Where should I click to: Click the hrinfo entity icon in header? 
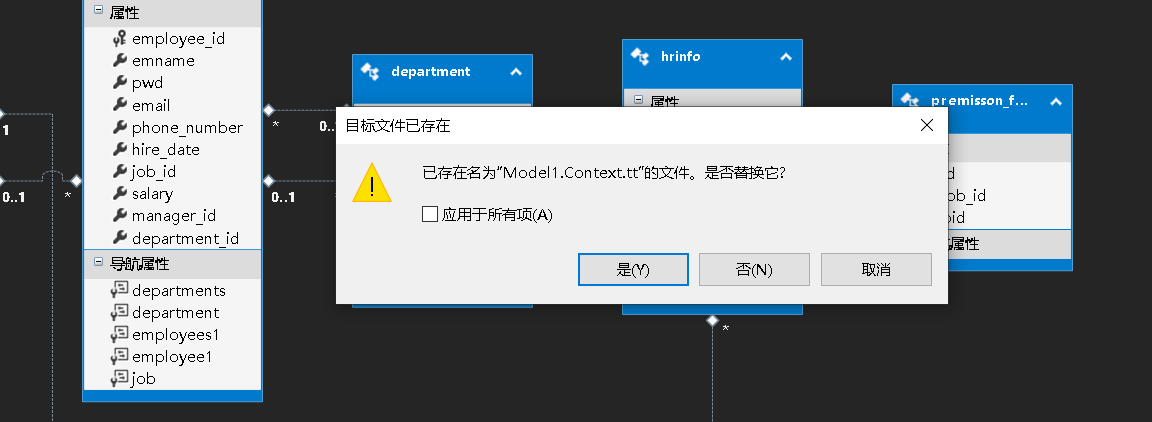(640, 57)
